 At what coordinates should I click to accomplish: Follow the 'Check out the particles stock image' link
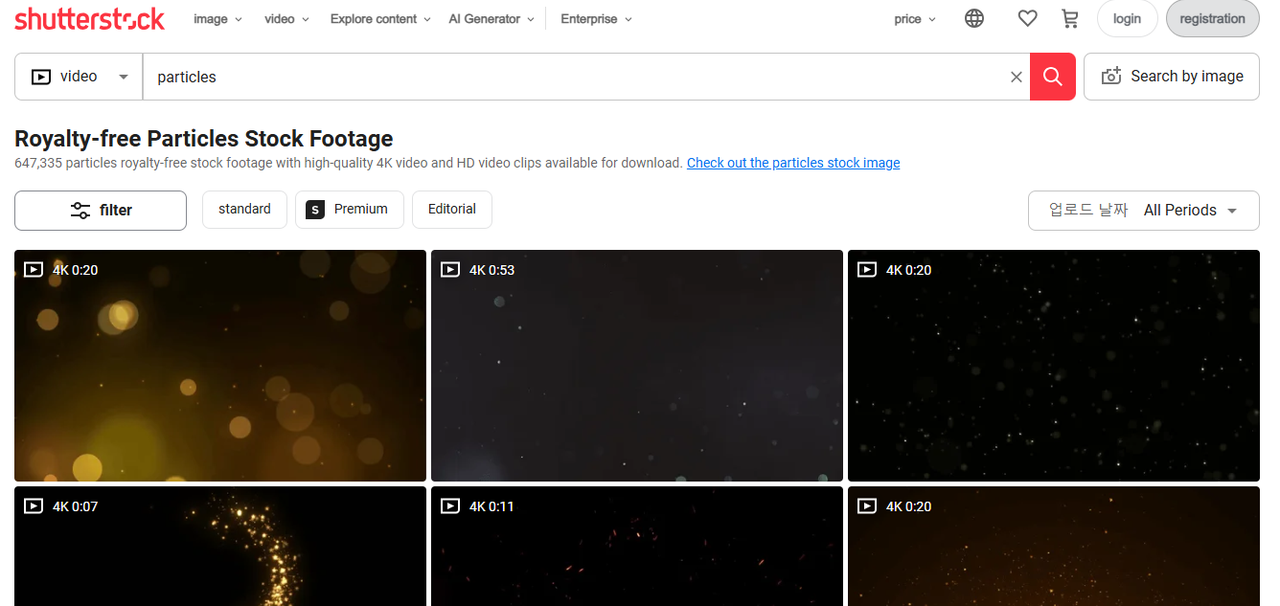[793, 163]
